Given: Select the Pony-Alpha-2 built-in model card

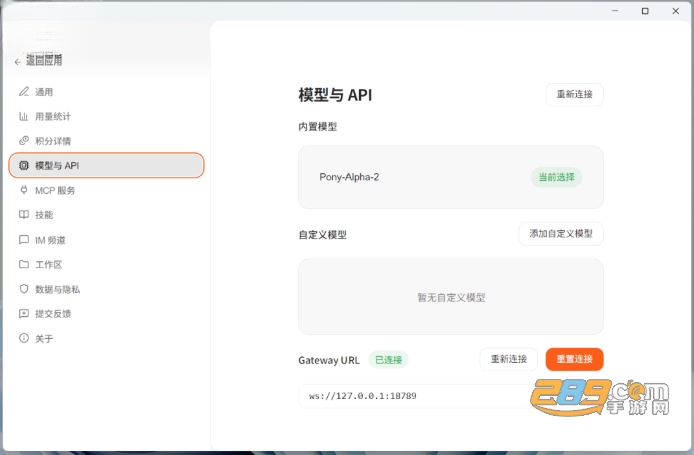Looking at the screenshot, I should (451, 177).
